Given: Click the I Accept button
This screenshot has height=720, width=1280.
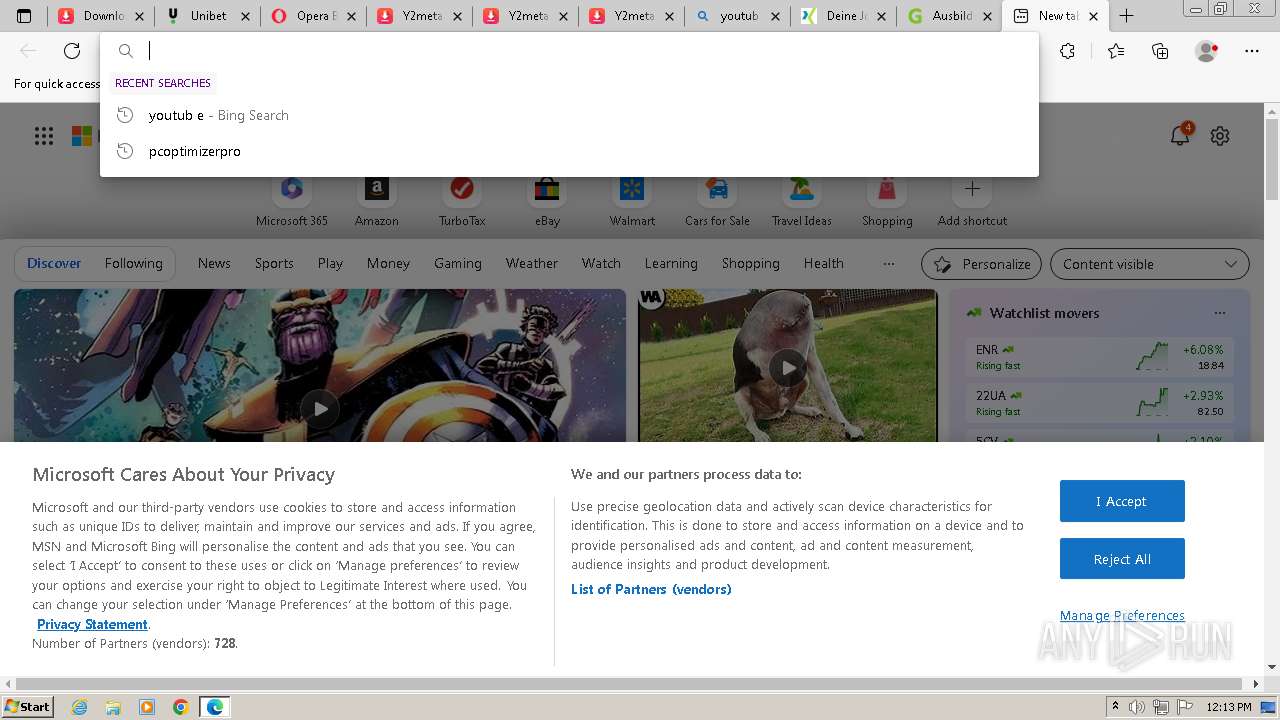Looking at the screenshot, I should click(x=1122, y=501).
